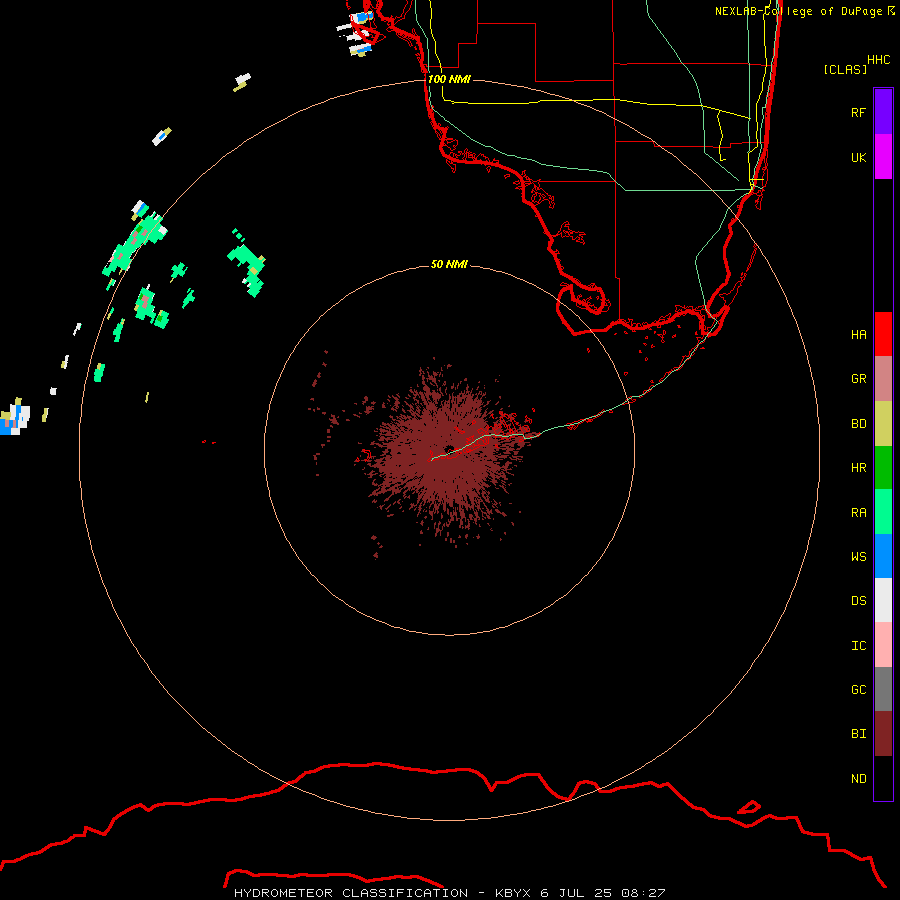Click the WS legend label
Screen dimensions: 900x900
pos(859,556)
